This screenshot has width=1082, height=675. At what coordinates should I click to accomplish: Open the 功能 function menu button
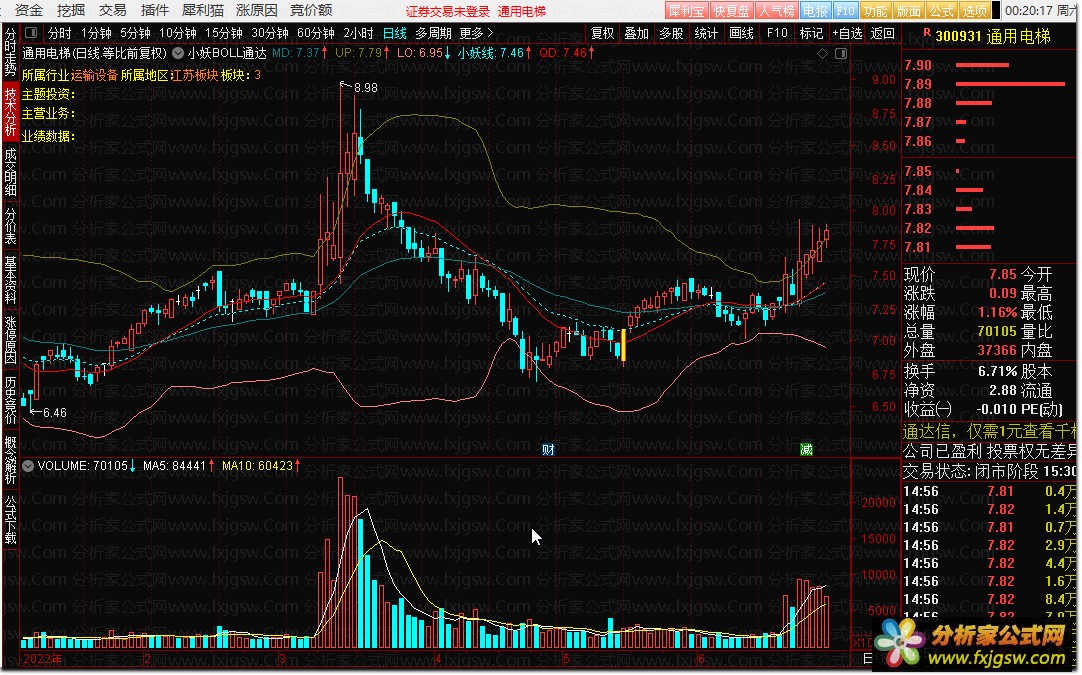point(876,10)
